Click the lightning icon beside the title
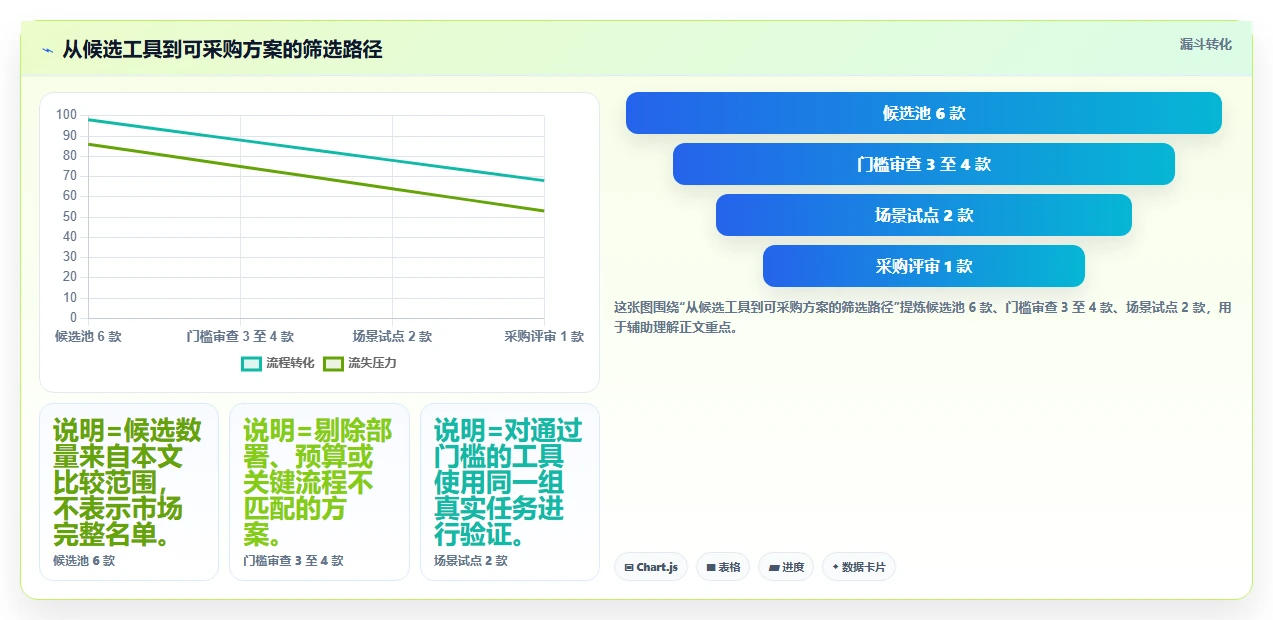The width and height of the screenshot is (1273, 620). point(47,50)
